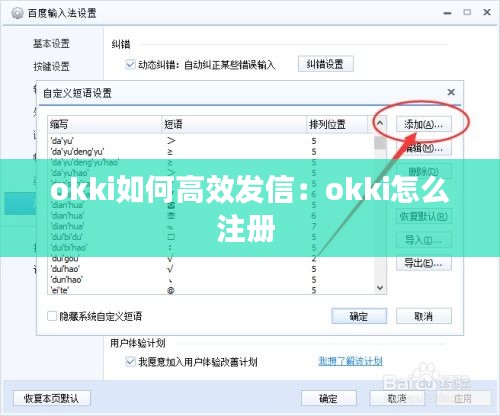Viewport: 500px width, 416px height.
Task: Close the 自定义短语设置 dialog
Action: pyautogui.click(x=451, y=92)
